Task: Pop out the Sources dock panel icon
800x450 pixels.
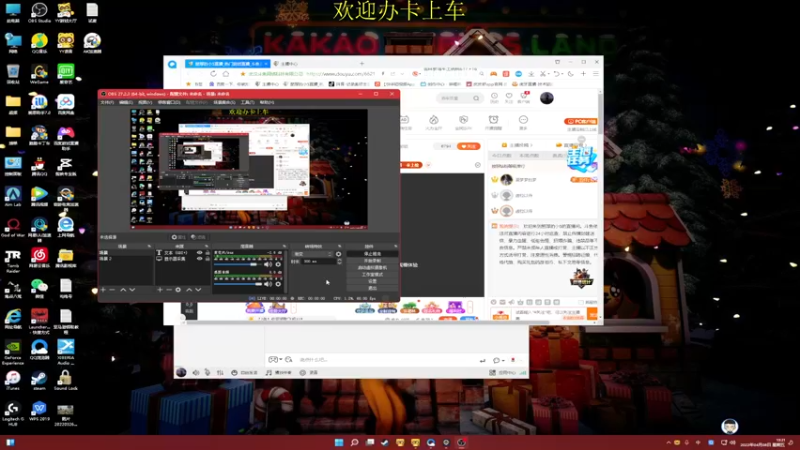Action: tap(207, 246)
